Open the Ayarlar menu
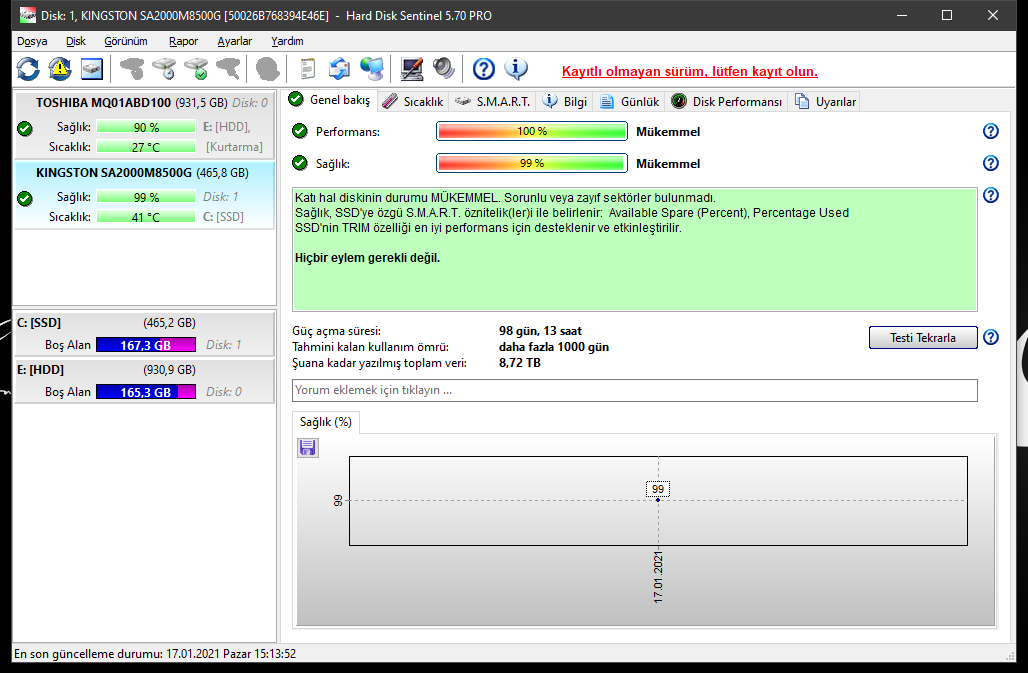 point(235,41)
